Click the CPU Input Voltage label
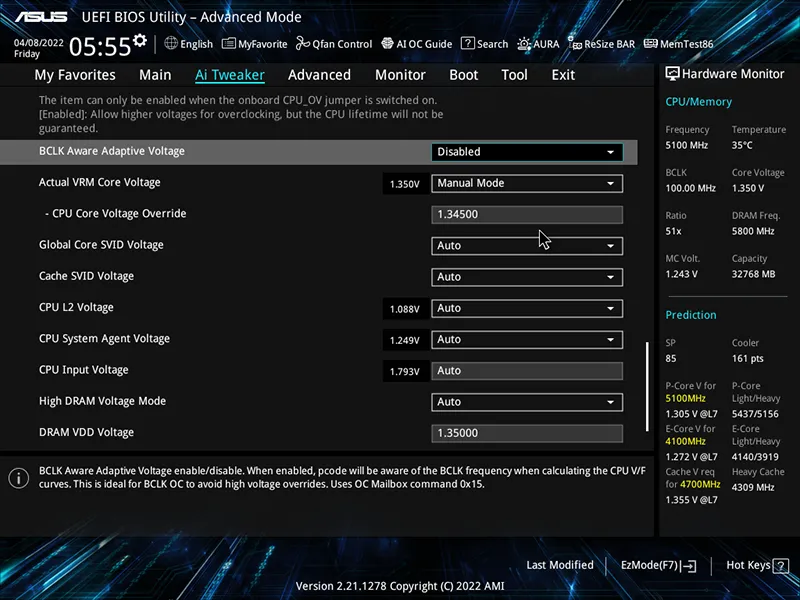This screenshot has height=600, width=800. 84,370
